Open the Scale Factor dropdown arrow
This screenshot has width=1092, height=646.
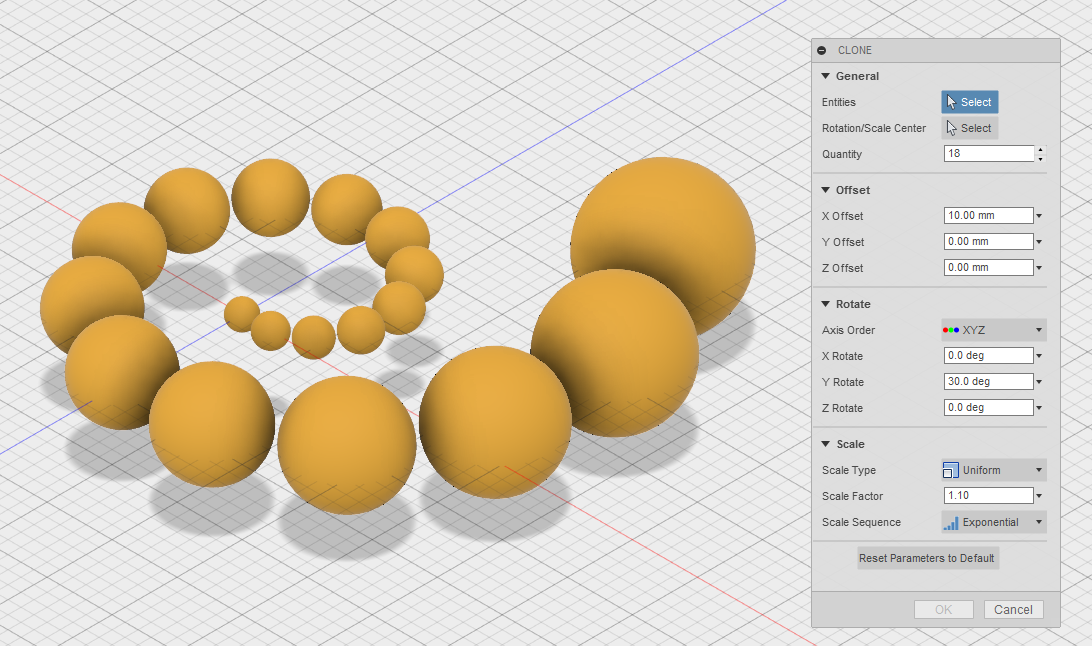pos(1039,496)
